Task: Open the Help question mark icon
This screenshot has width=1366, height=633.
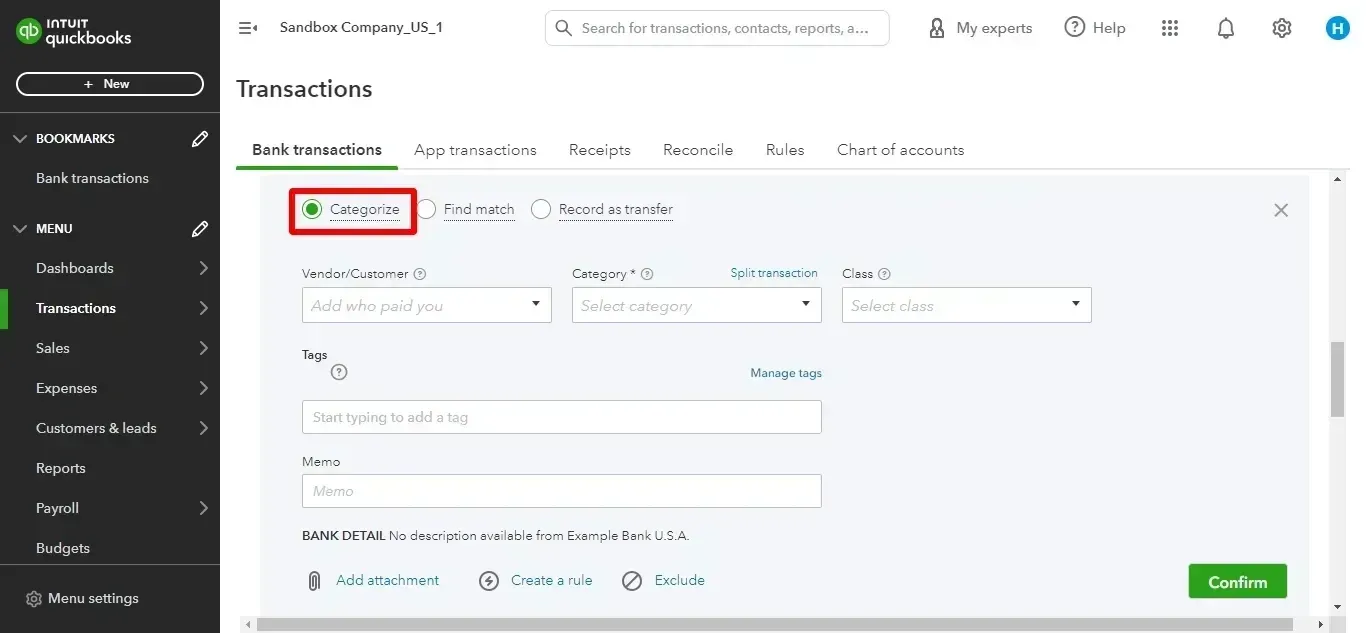Action: click(1075, 27)
